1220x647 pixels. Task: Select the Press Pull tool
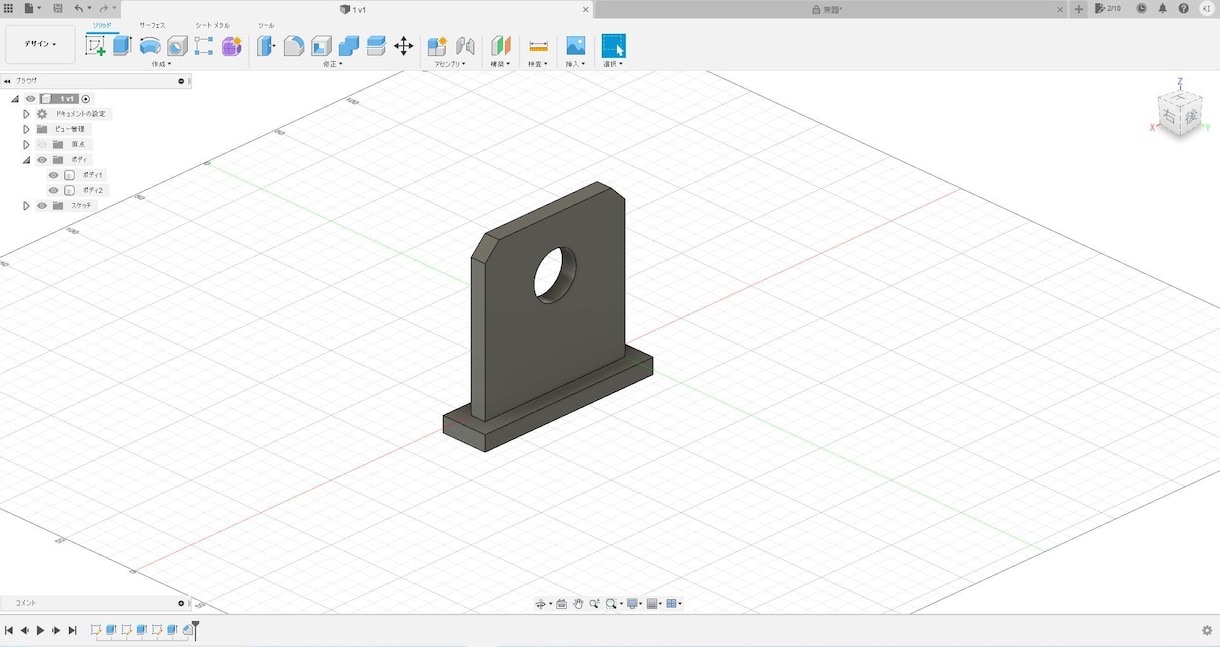(266, 46)
